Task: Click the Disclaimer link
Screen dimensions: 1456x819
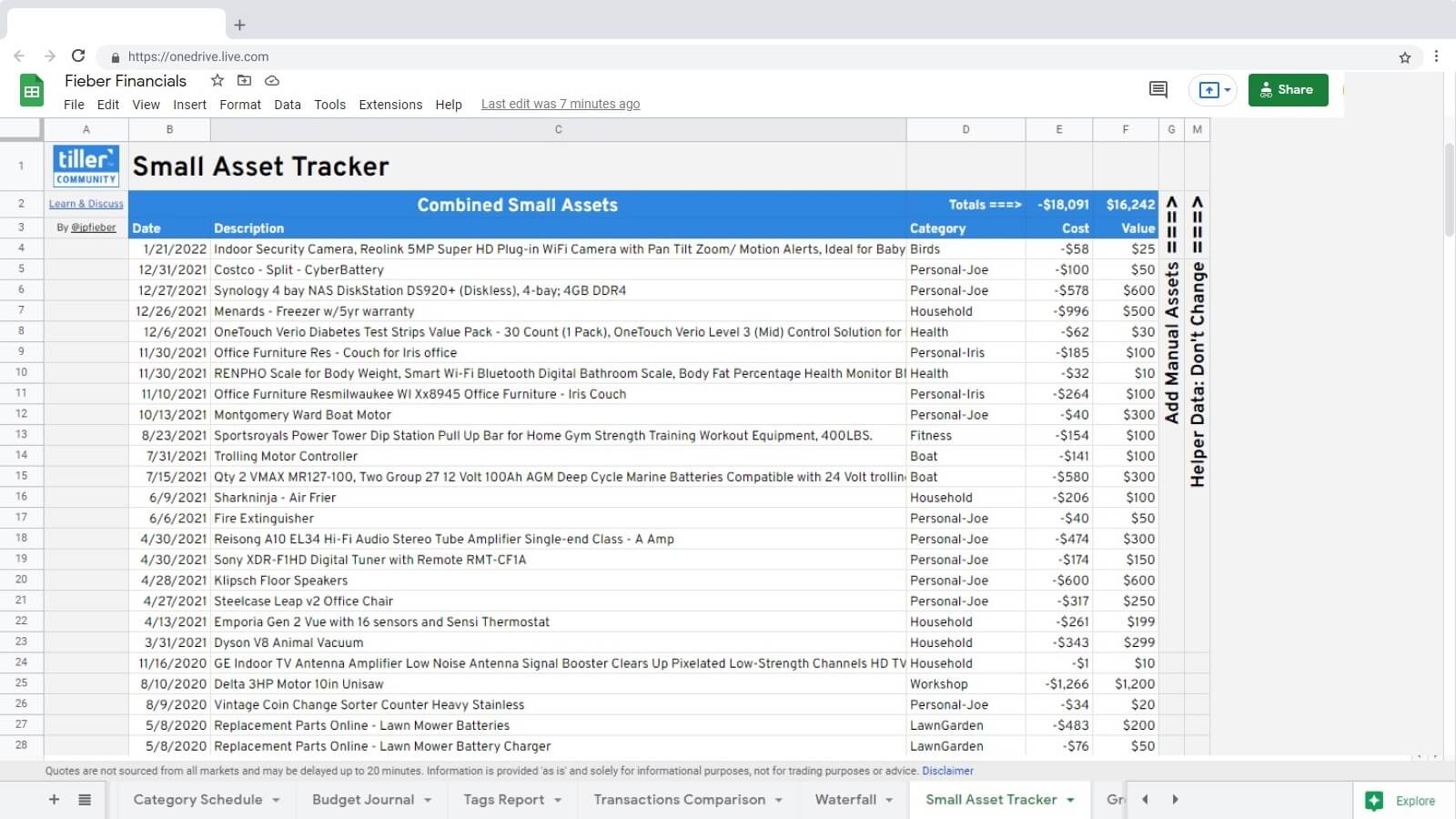Action: (x=947, y=771)
